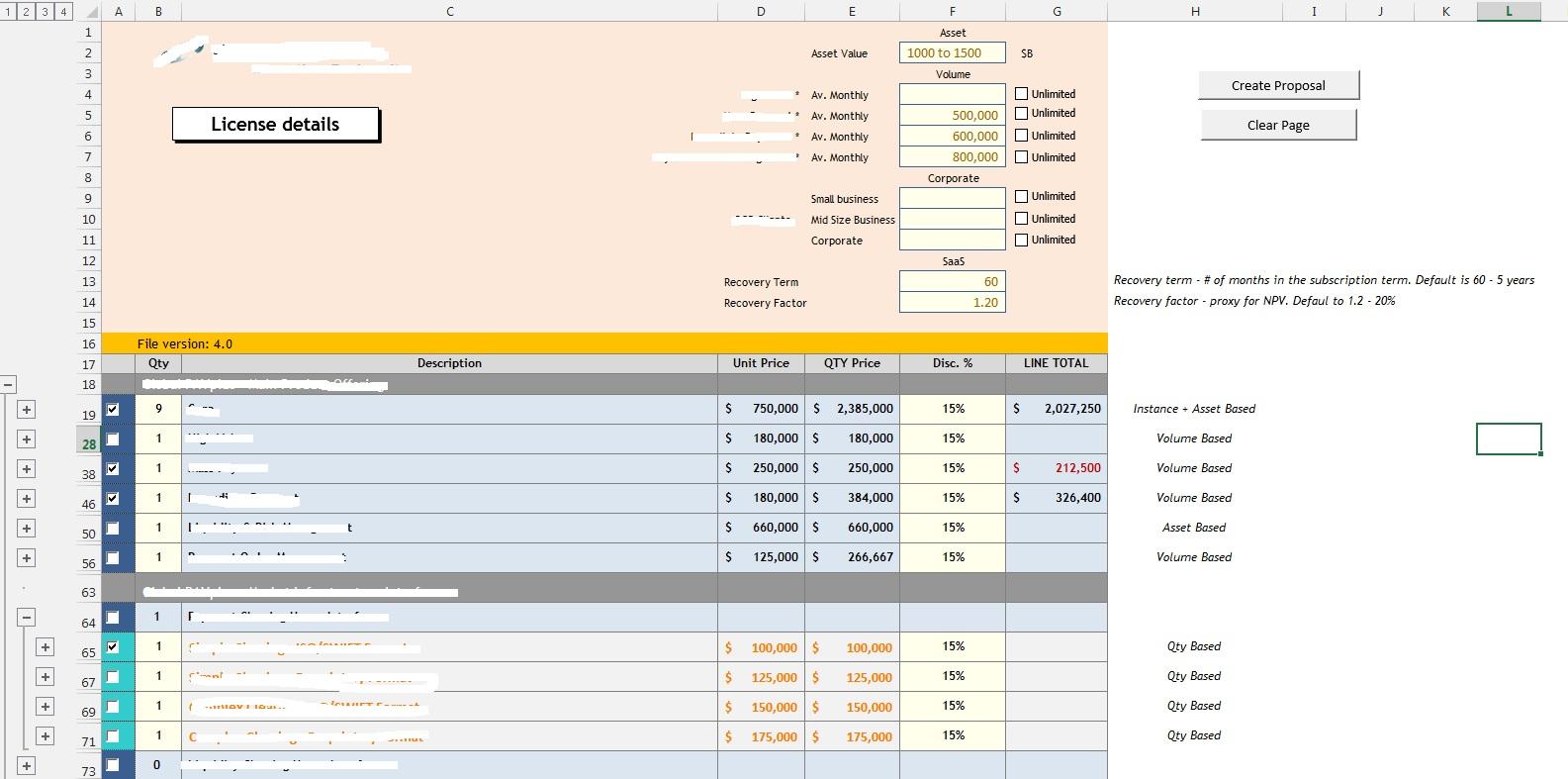The image size is (1568, 779).
Task: Enable Unlimited for the Corporate row
Action: (x=1022, y=240)
